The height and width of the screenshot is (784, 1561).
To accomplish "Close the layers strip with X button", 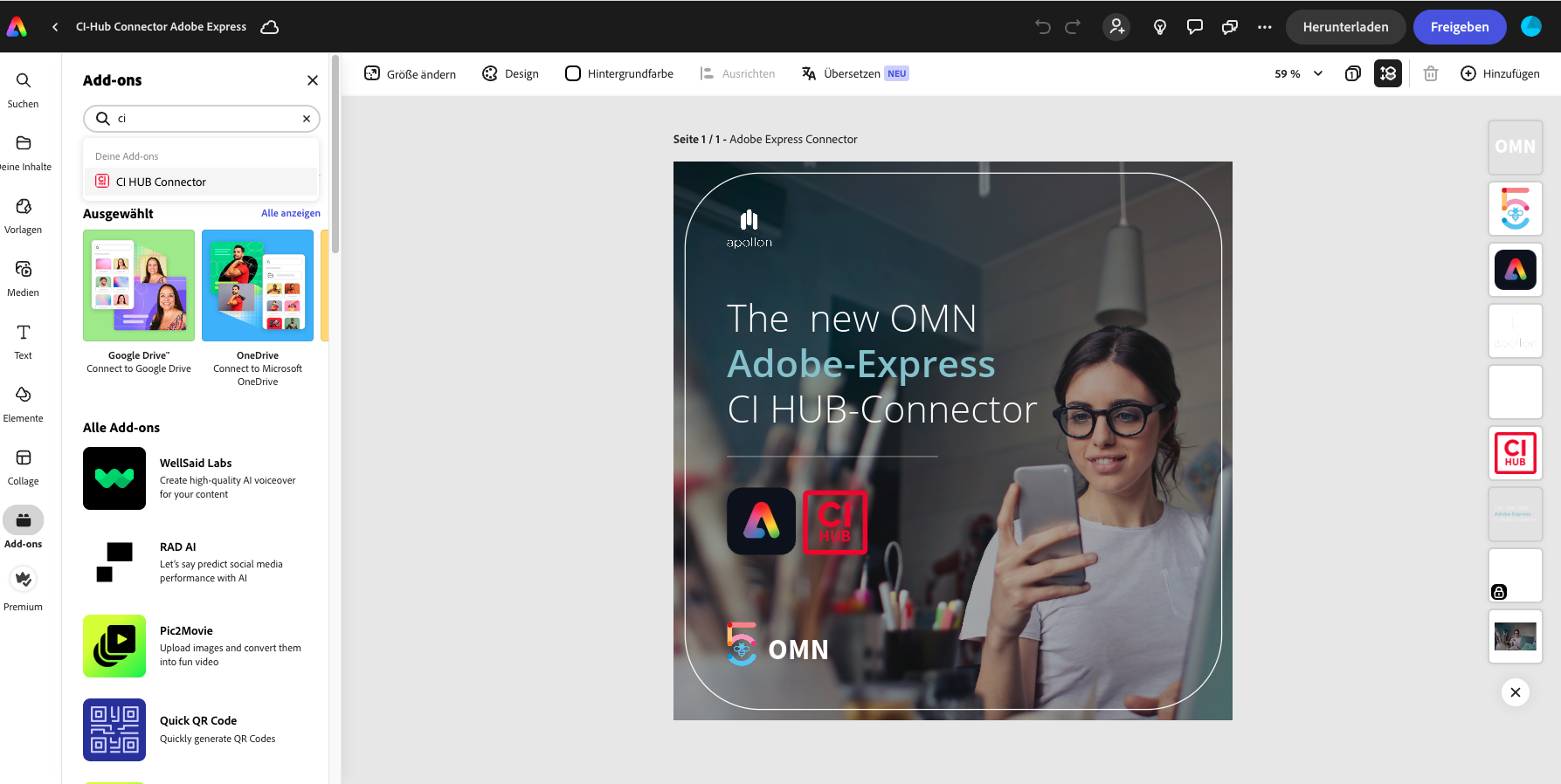I will 1516,692.
